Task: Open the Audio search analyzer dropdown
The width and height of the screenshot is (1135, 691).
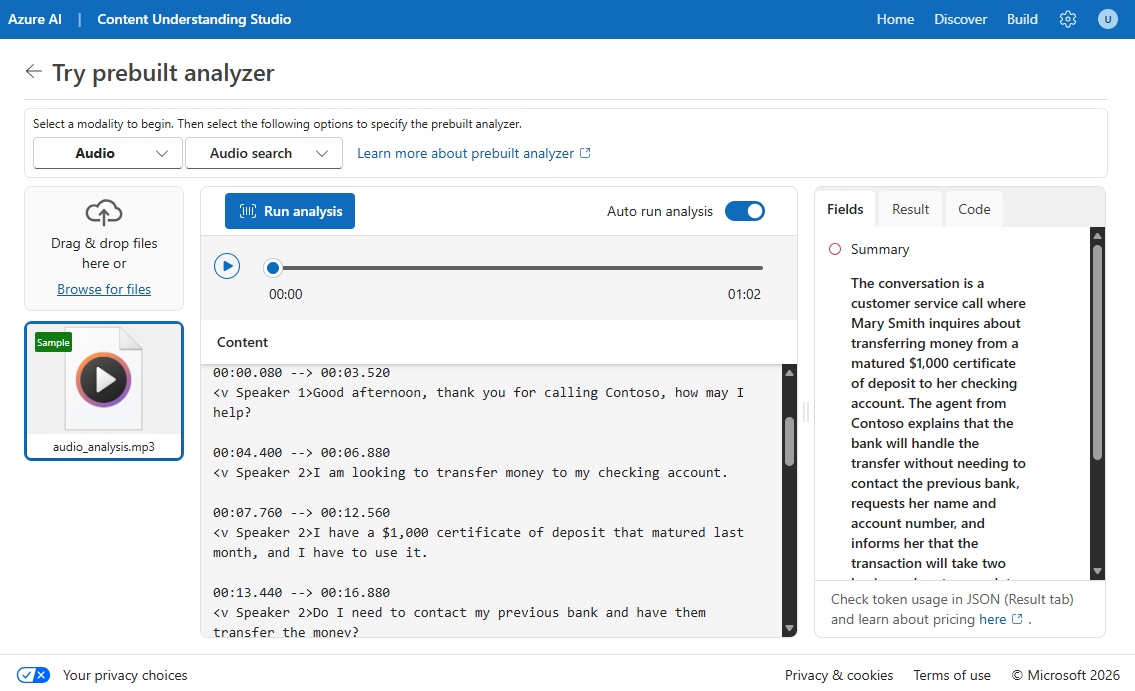Action: (x=263, y=153)
